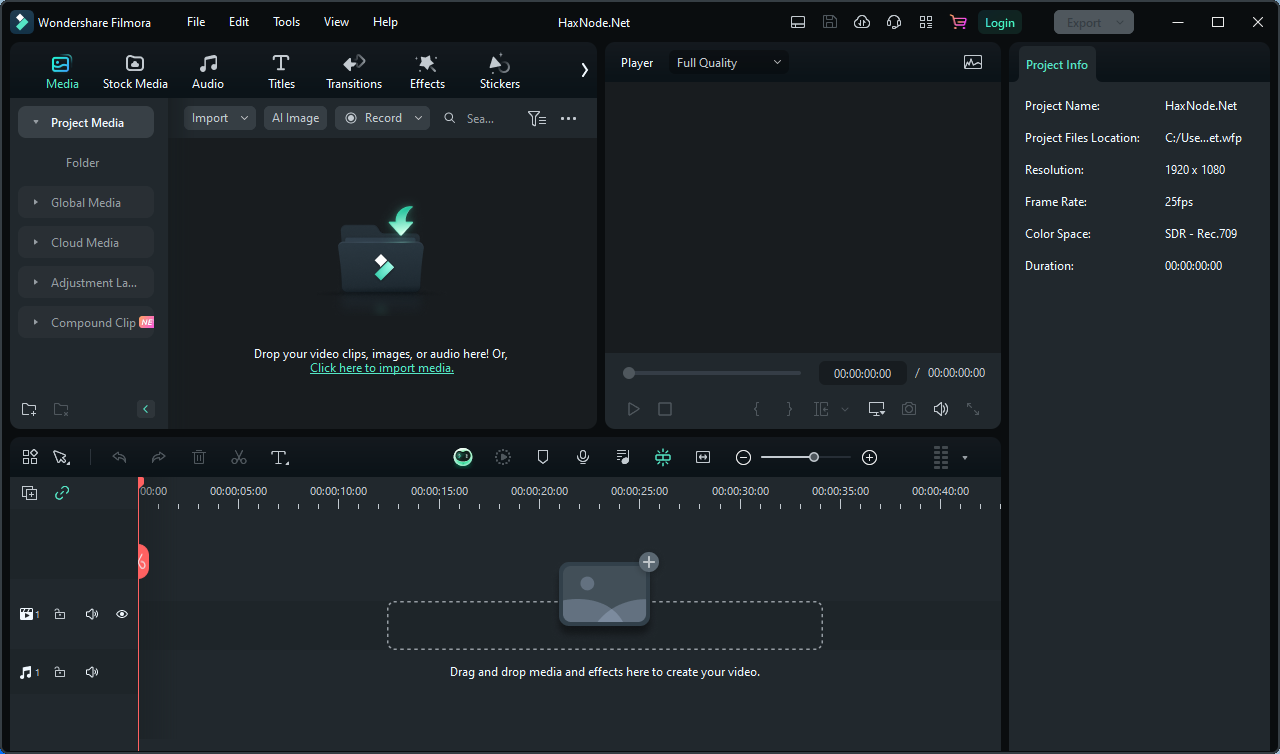Click the shopping cart icon in title bar
The image size is (1280, 754).
[958, 22]
